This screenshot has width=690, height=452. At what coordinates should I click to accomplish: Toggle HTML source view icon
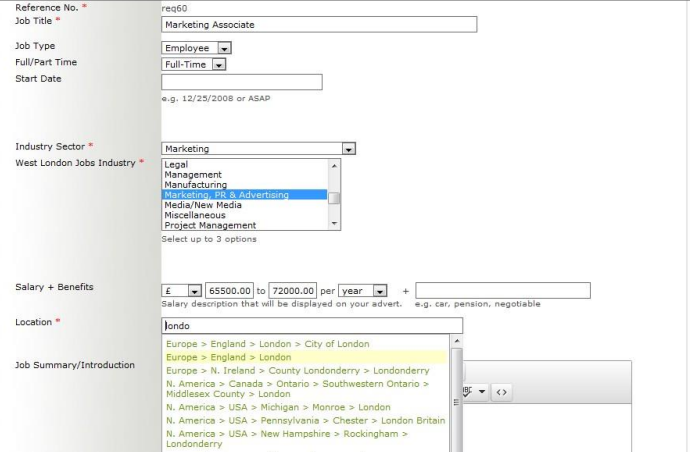[x=501, y=392]
